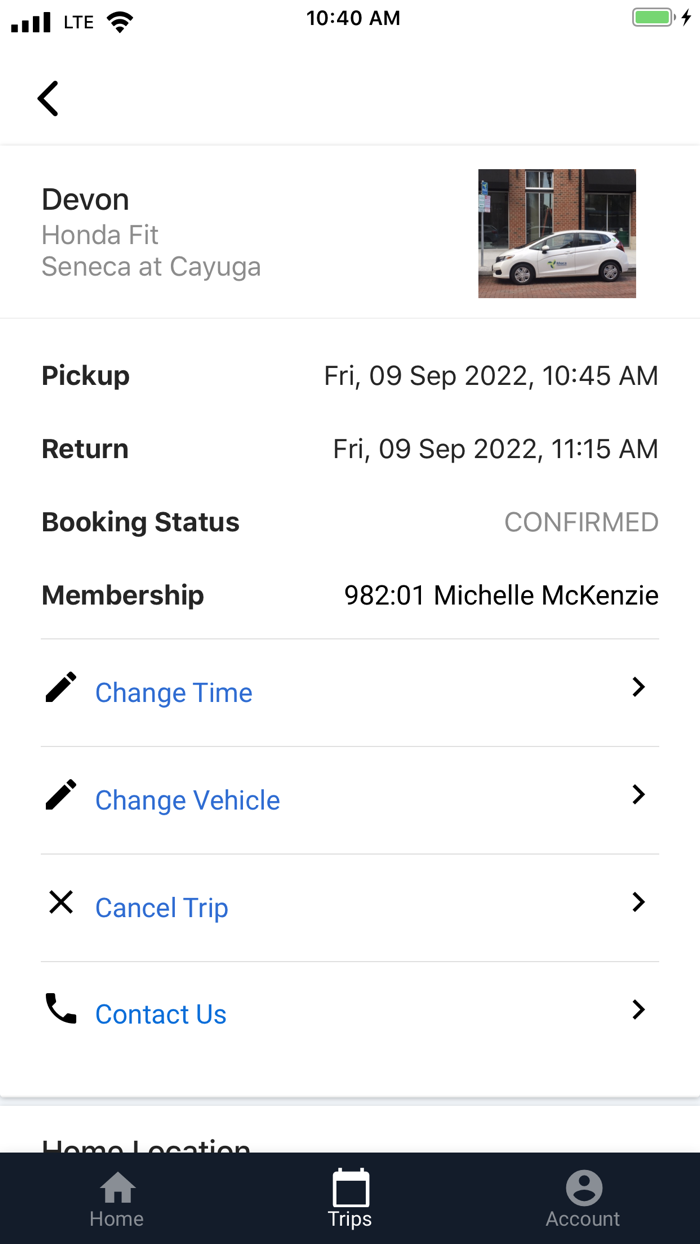The width and height of the screenshot is (700, 1244).
Task: Tap the CONFIRMED booking status text
Action: click(581, 521)
